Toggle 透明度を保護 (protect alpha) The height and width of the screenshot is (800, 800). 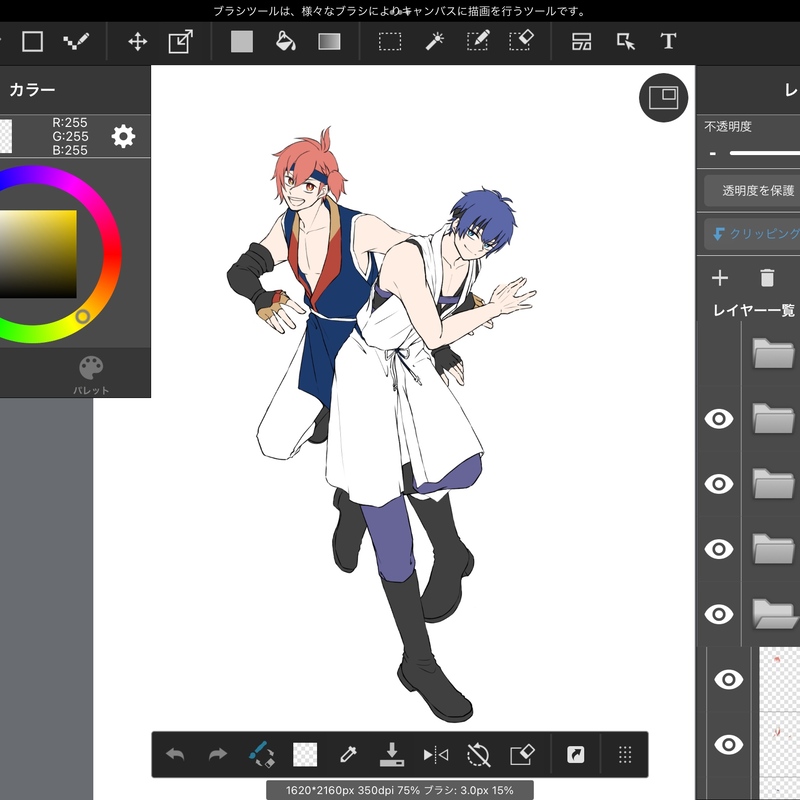click(x=753, y=191)
